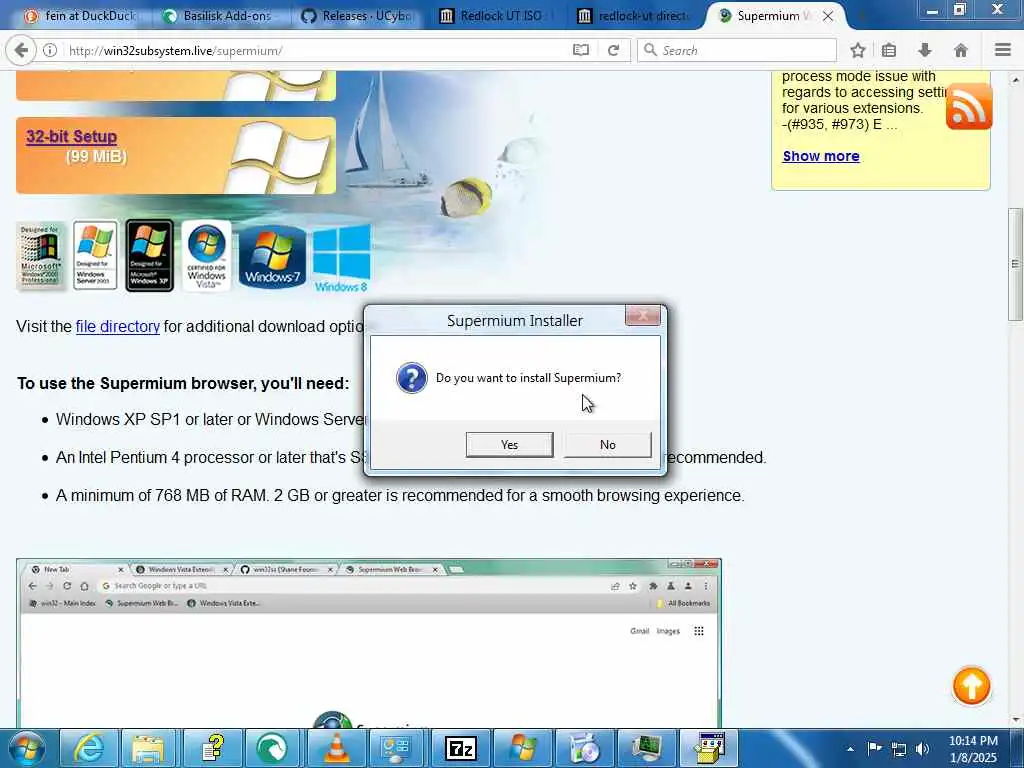This screenshot has height=768, width=1024.
Task: Open the installer taskbar icon
Action: 709,748
